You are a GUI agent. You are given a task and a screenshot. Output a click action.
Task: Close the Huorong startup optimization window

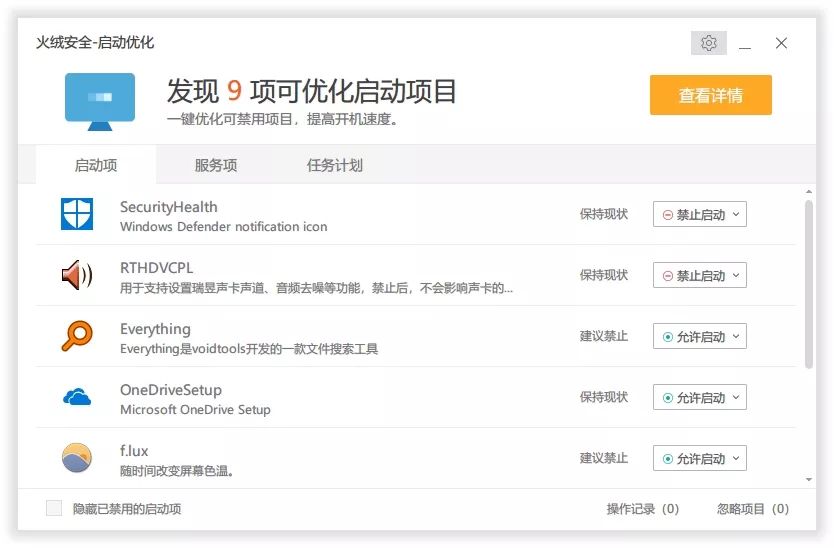781,43
